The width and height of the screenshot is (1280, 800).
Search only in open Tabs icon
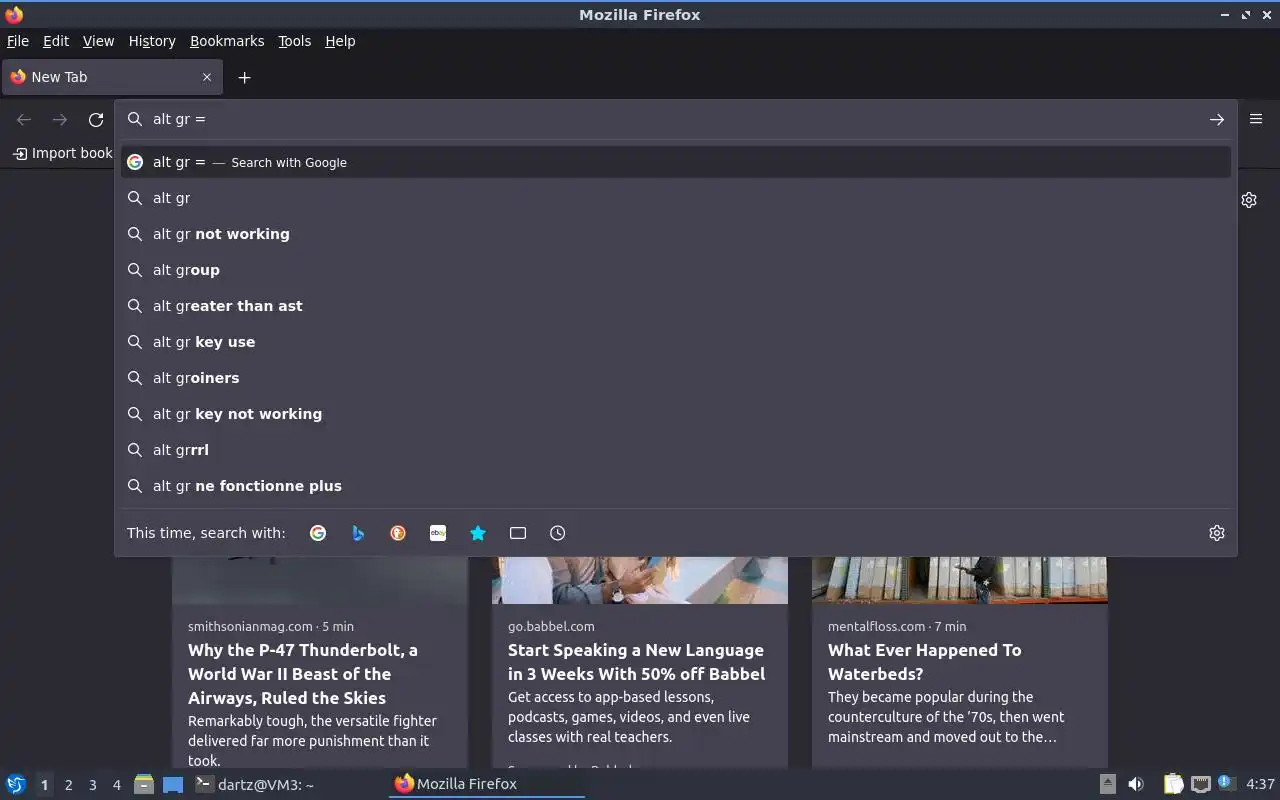tap(518, 533)
